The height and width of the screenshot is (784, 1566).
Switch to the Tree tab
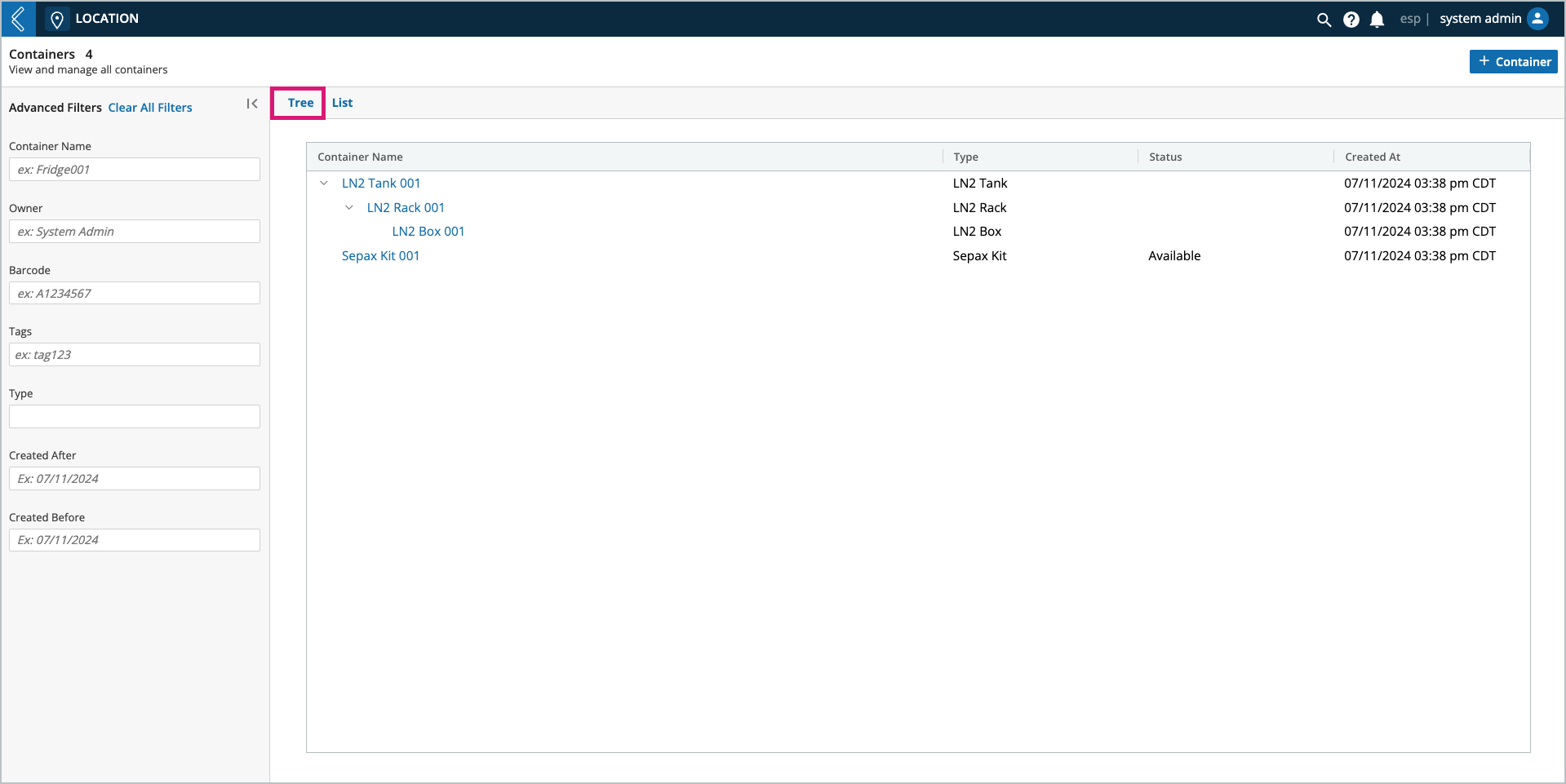tap(300, 103)
